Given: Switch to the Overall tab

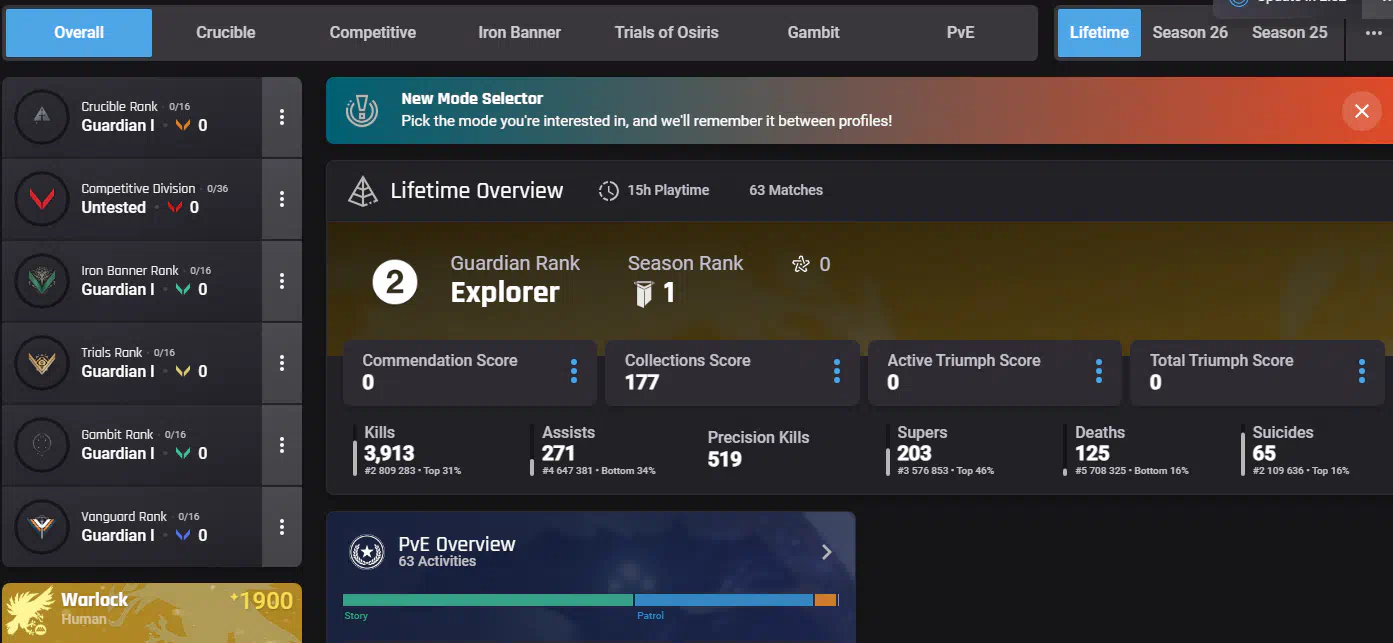Looking at the screenshot, I should (79, 33).
